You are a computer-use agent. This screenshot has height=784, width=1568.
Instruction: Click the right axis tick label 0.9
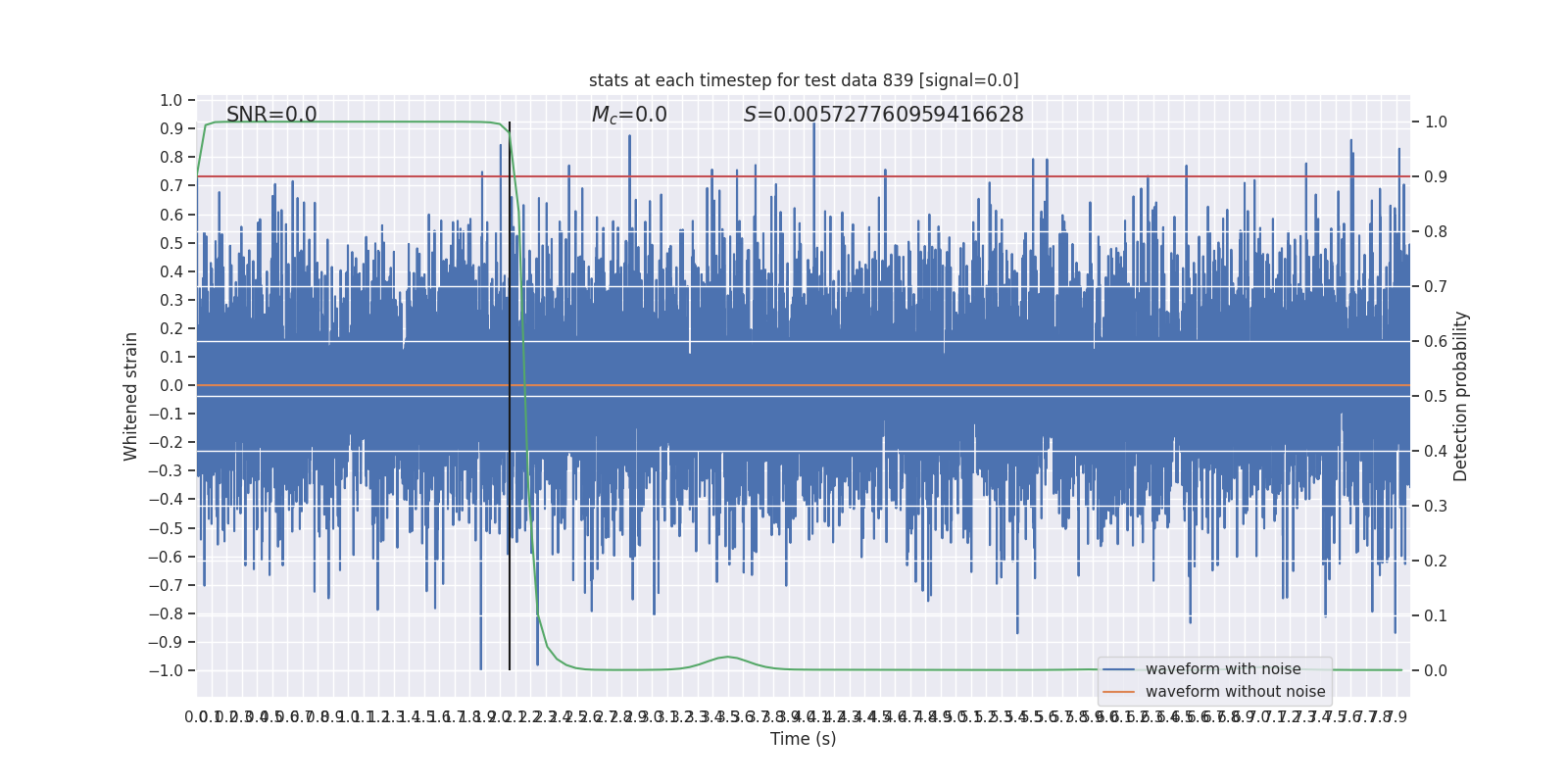[x=1436, y=176]
